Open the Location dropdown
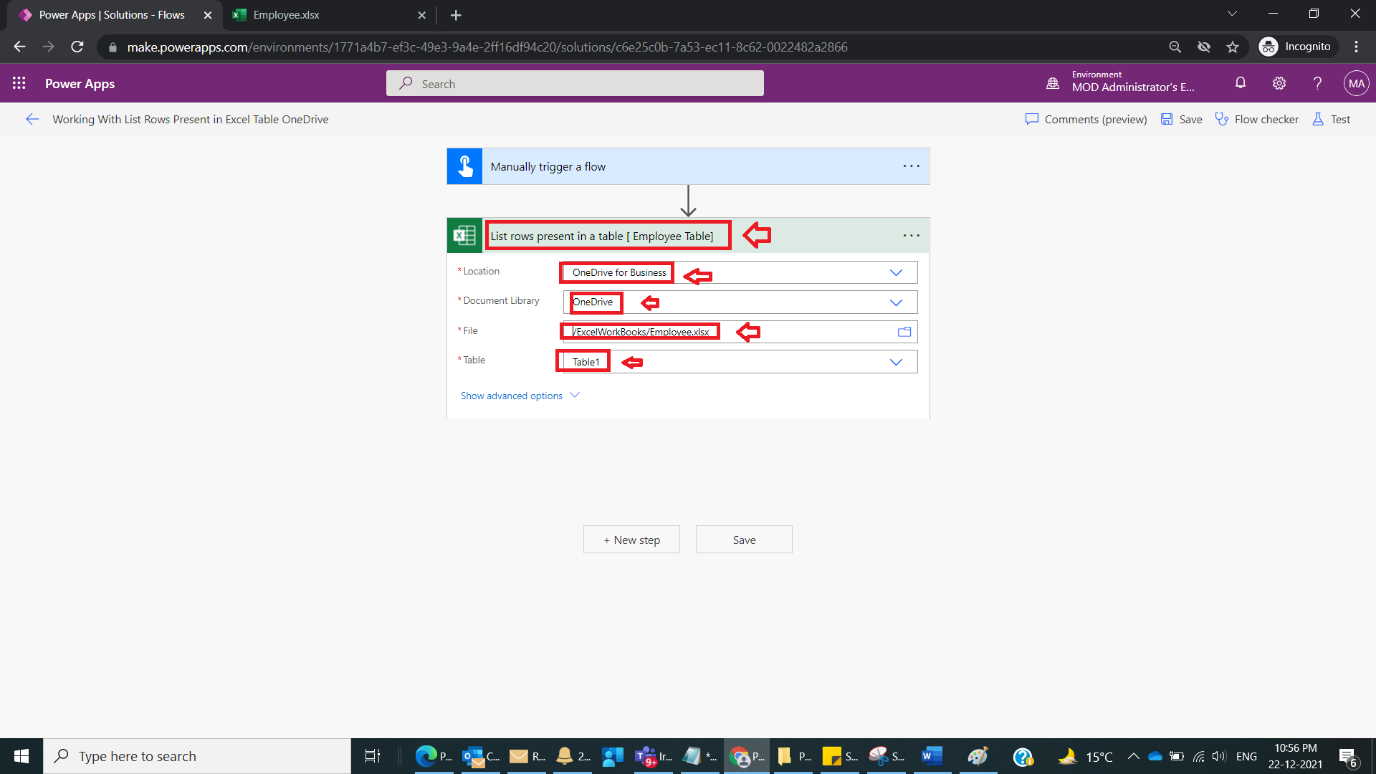The height and width of the screenshot is (774, 1376). pos(897,272)
